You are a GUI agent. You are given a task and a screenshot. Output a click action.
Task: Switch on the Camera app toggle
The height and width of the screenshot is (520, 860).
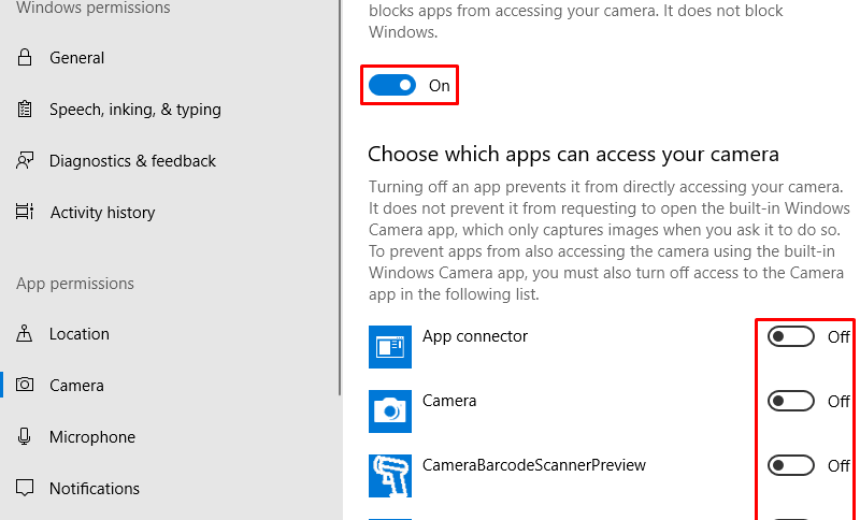coord(791,401)
